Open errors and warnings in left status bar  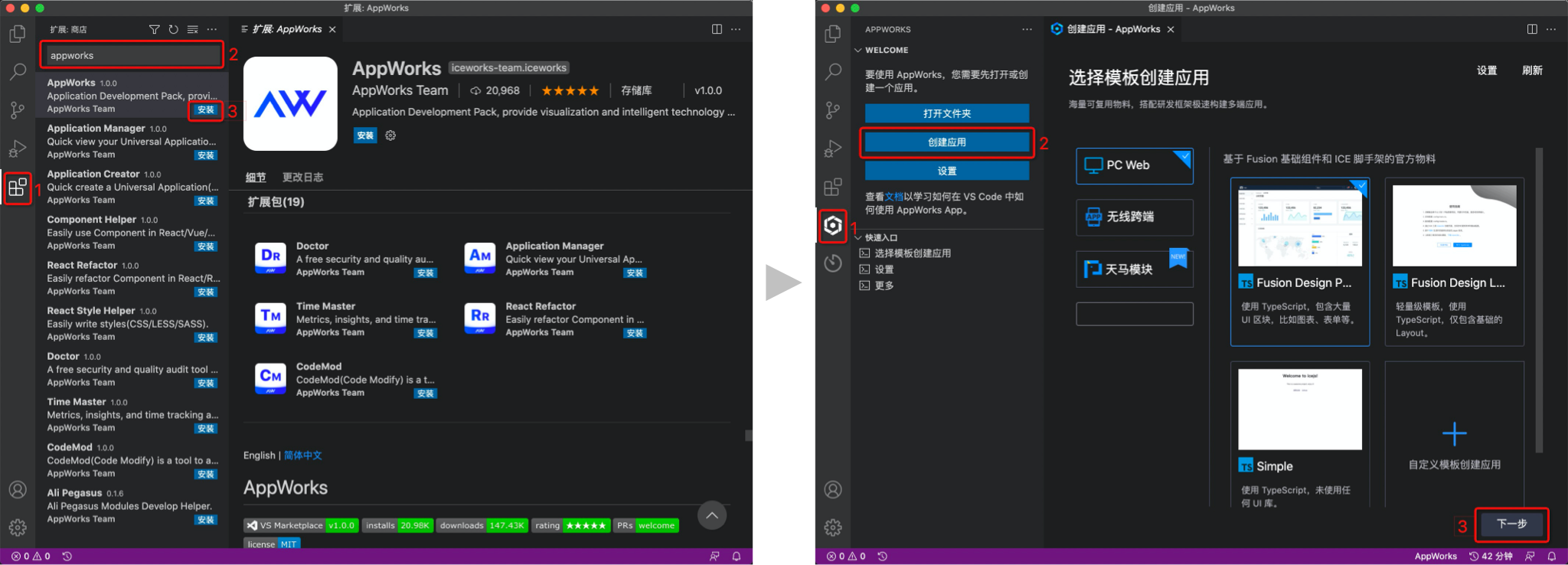pos(31,557)
